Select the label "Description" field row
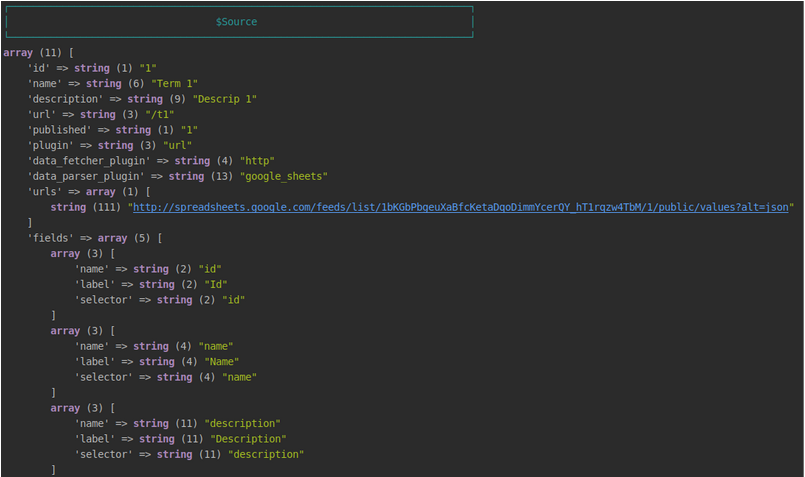Viewport: 805px width, 477px height. coord(180,439)
